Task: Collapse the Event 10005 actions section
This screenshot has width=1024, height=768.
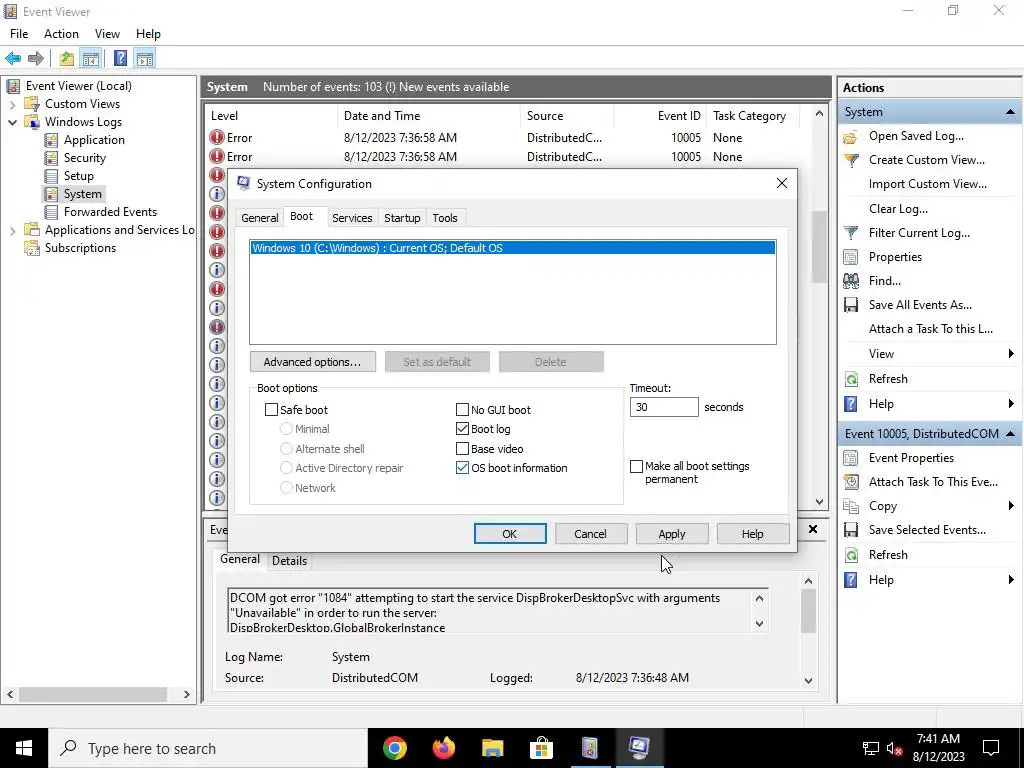Action: 1010,434
